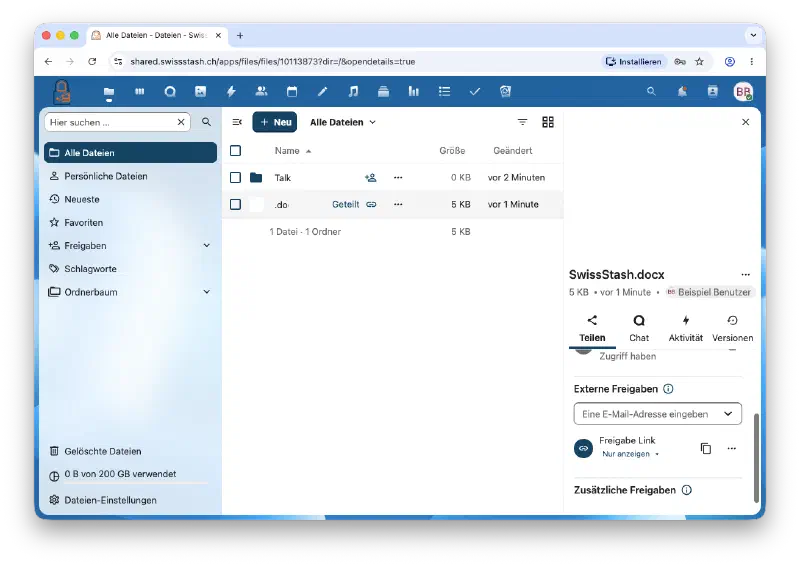Screen dimensions: 800x565
Task: Click the sharing sidebar scrollbar
Action: pos(756,457)
